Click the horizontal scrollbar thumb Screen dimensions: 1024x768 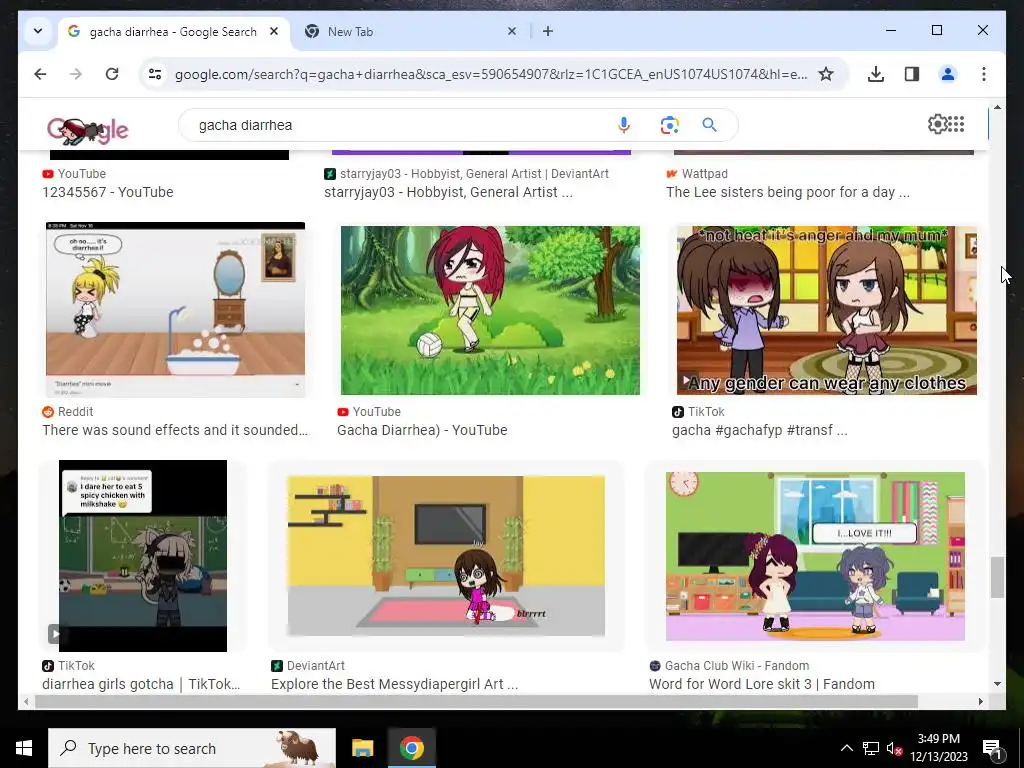[476, 701]
